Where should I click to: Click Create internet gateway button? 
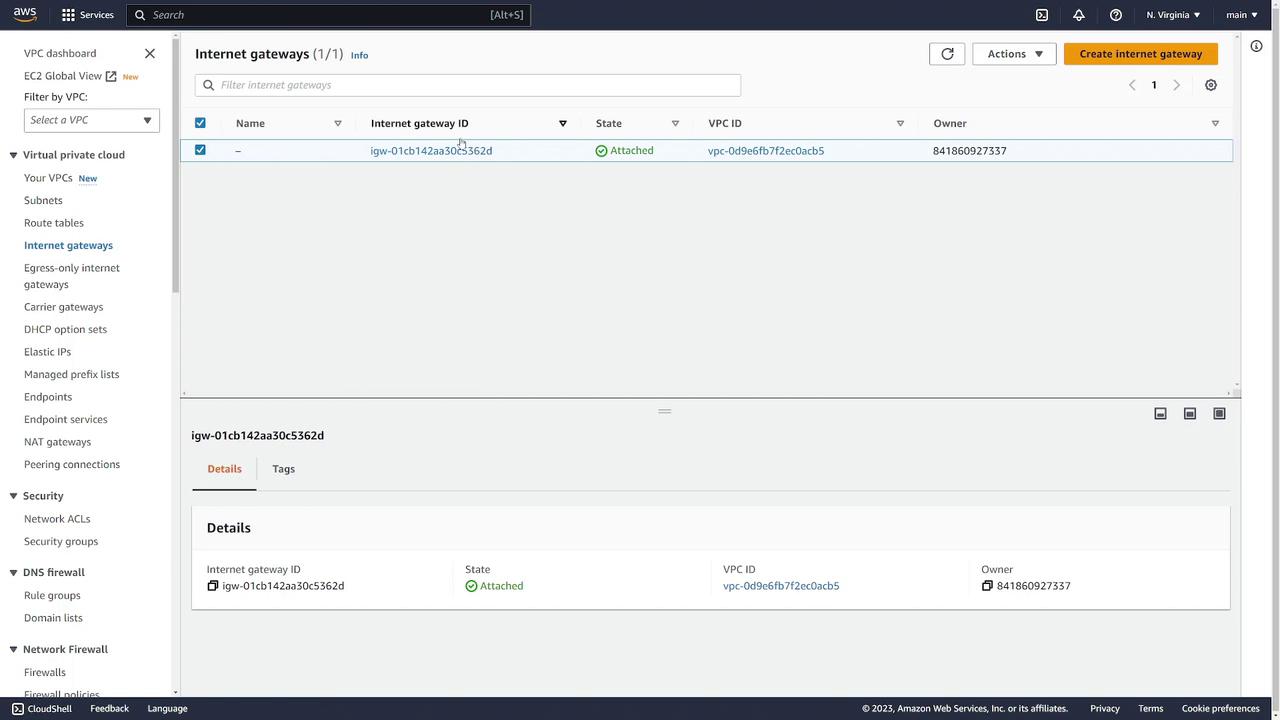[1141, 54]
